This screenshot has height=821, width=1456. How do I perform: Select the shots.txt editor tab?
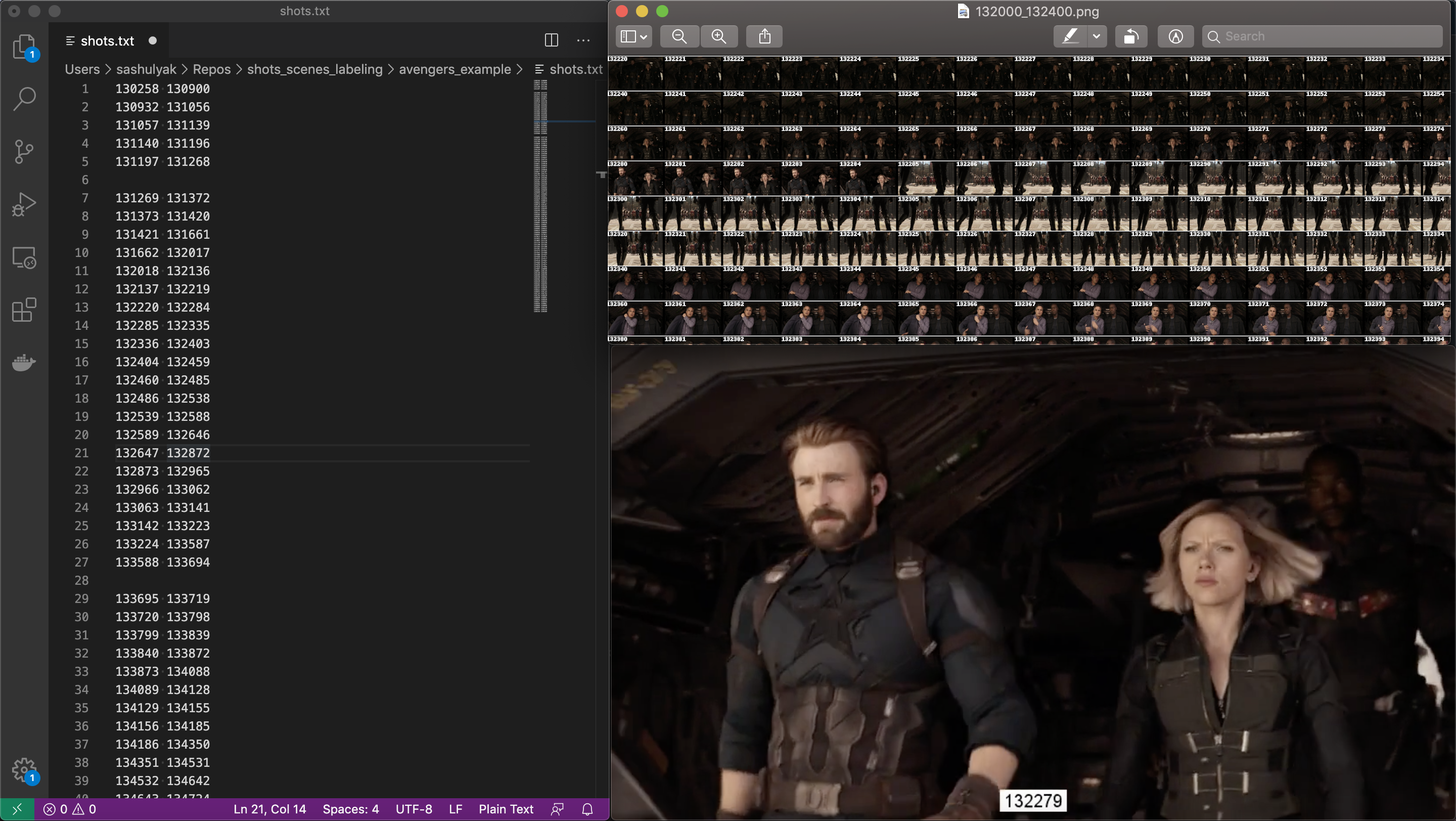coord(107,40)
